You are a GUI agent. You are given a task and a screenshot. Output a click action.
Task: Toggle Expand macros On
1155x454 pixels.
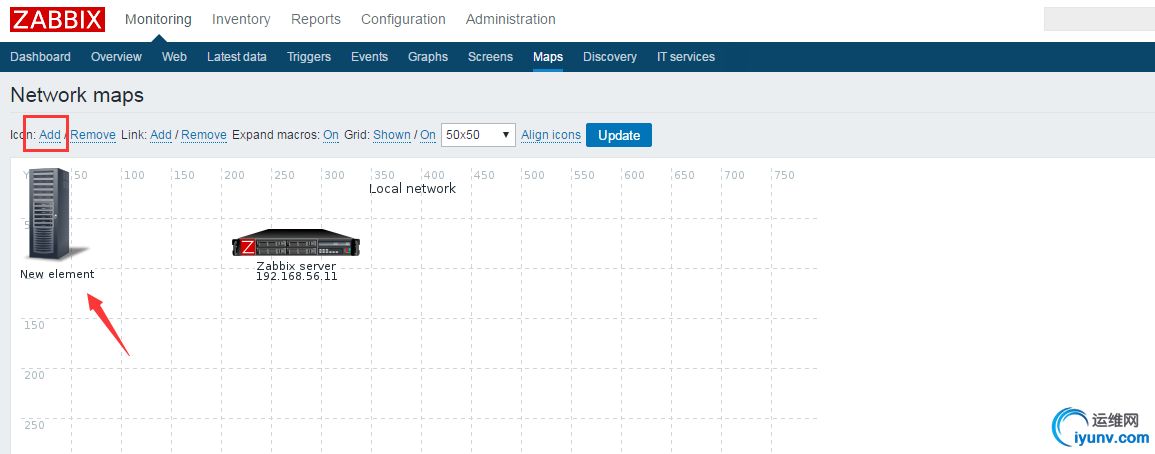pyautogui.click(x=331, y=135)
